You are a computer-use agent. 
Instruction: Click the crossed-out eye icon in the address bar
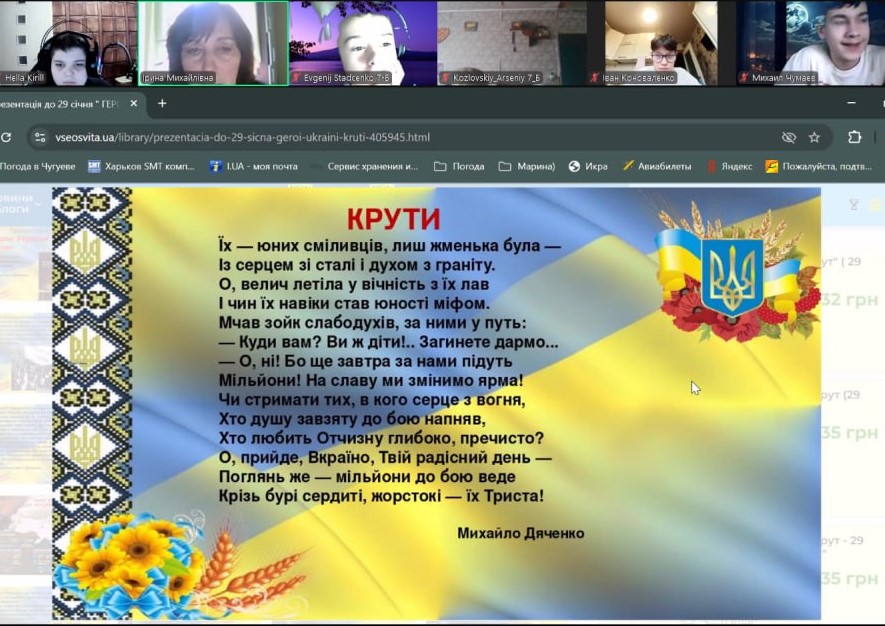788,137
